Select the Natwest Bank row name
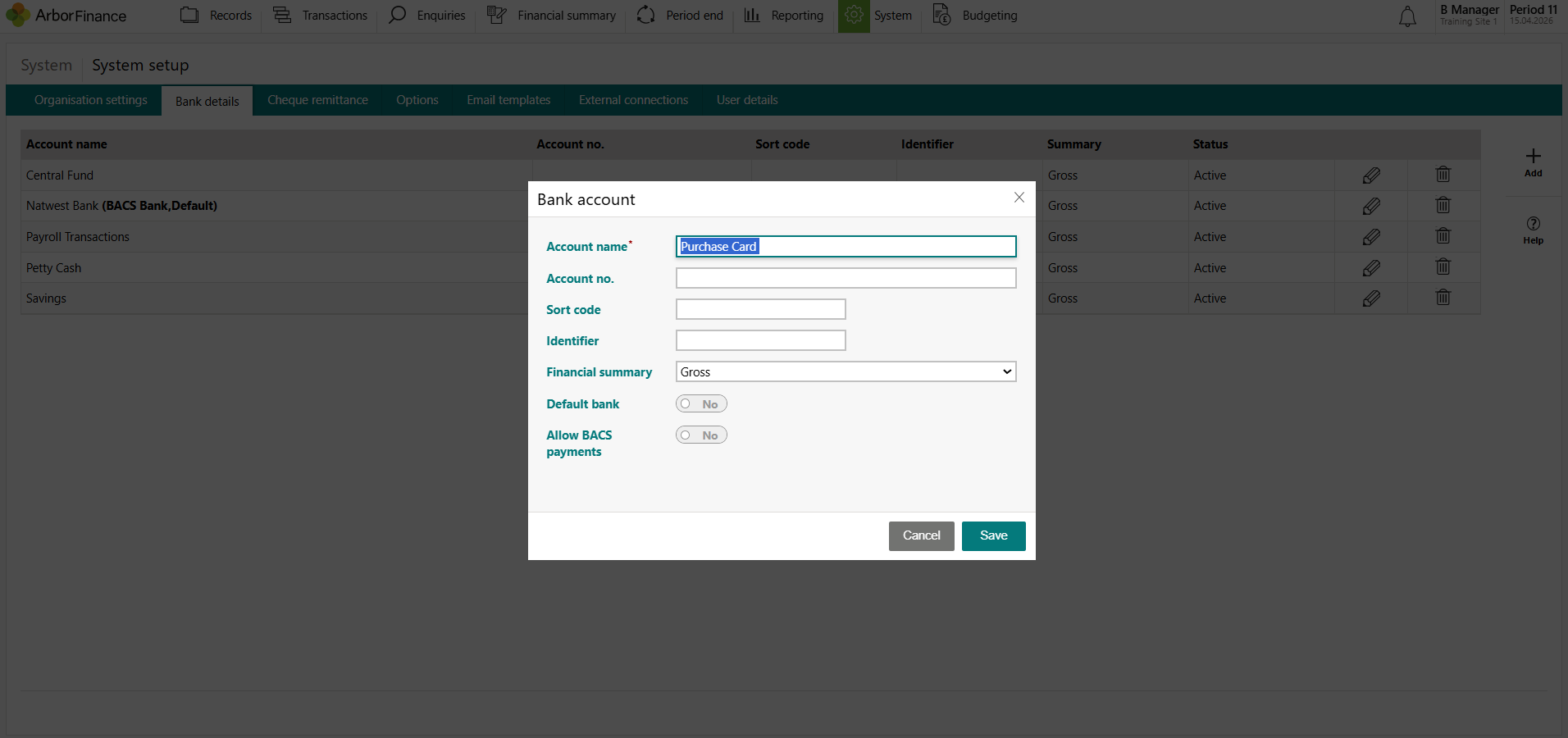The image size is (1568, 738). [121, 206]
